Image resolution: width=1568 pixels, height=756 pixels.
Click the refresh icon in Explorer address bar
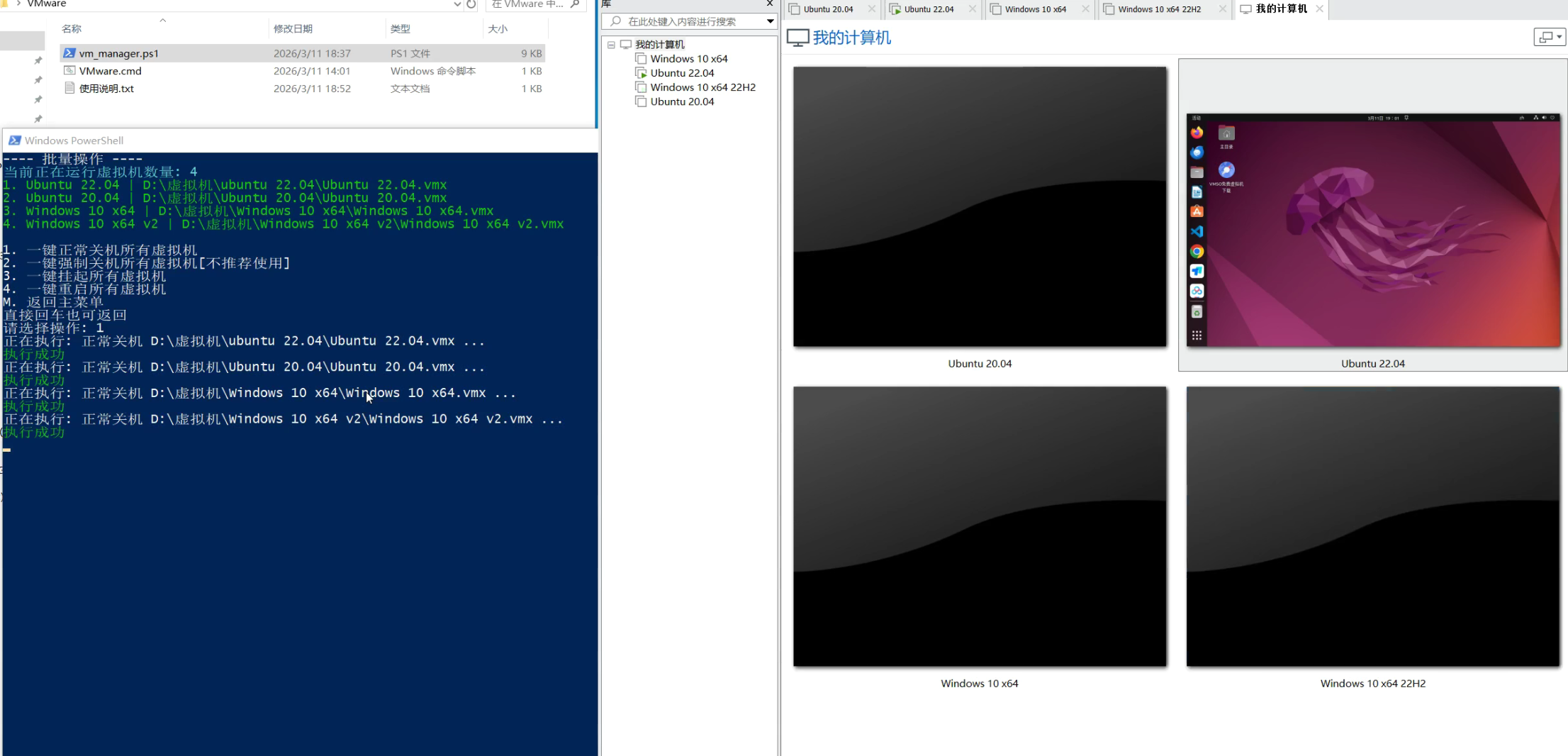coord(471,4)
